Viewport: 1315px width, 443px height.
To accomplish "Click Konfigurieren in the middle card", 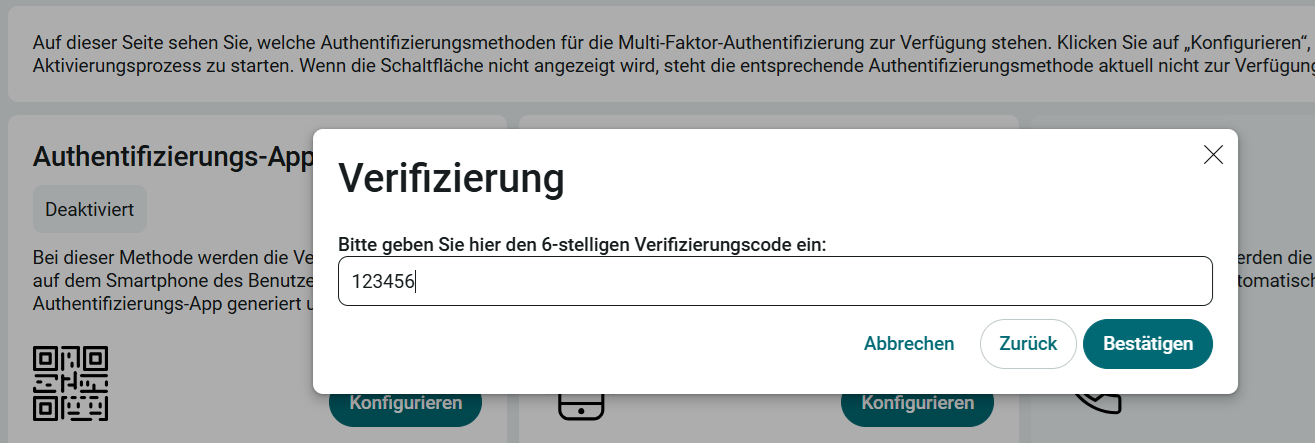I will [917, 404].
